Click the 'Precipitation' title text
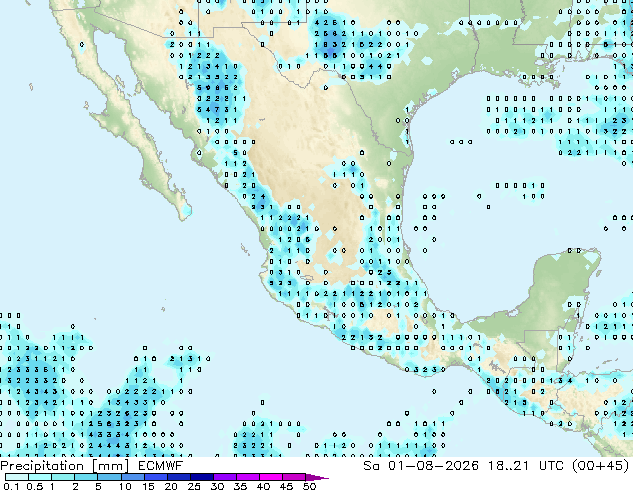This screenshot has width=634, height=490. (x=42, y=466)
